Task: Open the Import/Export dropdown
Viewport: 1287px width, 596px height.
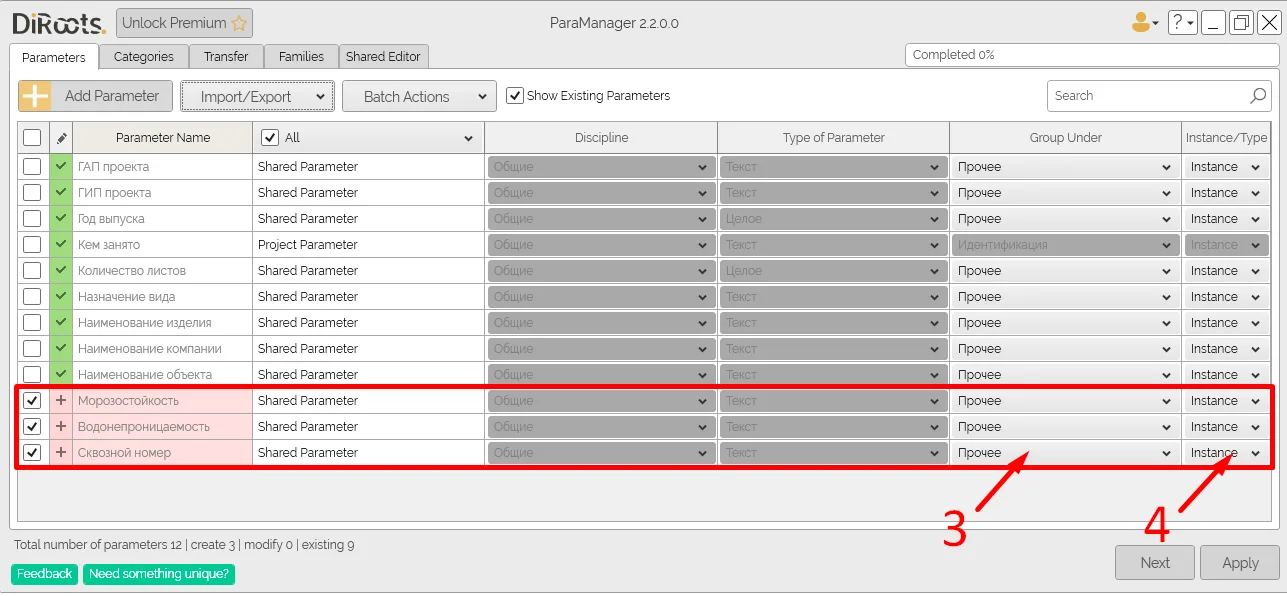Action: coord(257,97)
